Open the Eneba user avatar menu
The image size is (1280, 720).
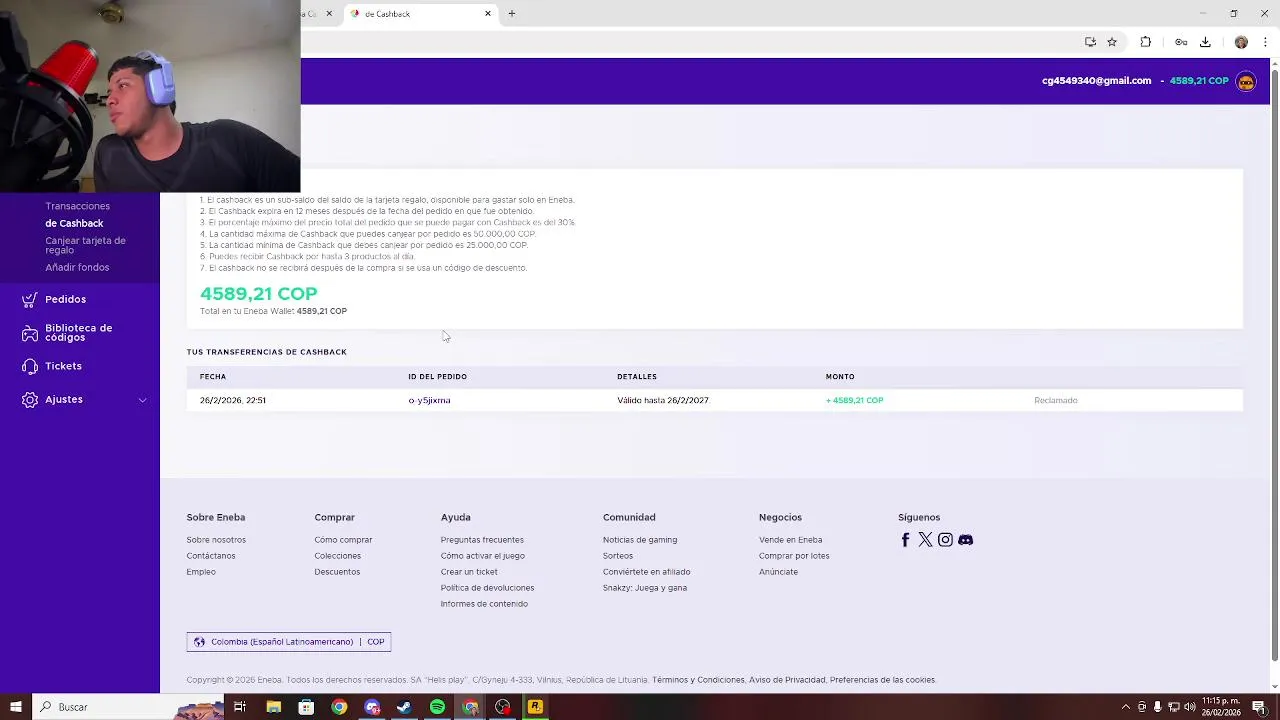point(1246,81)
